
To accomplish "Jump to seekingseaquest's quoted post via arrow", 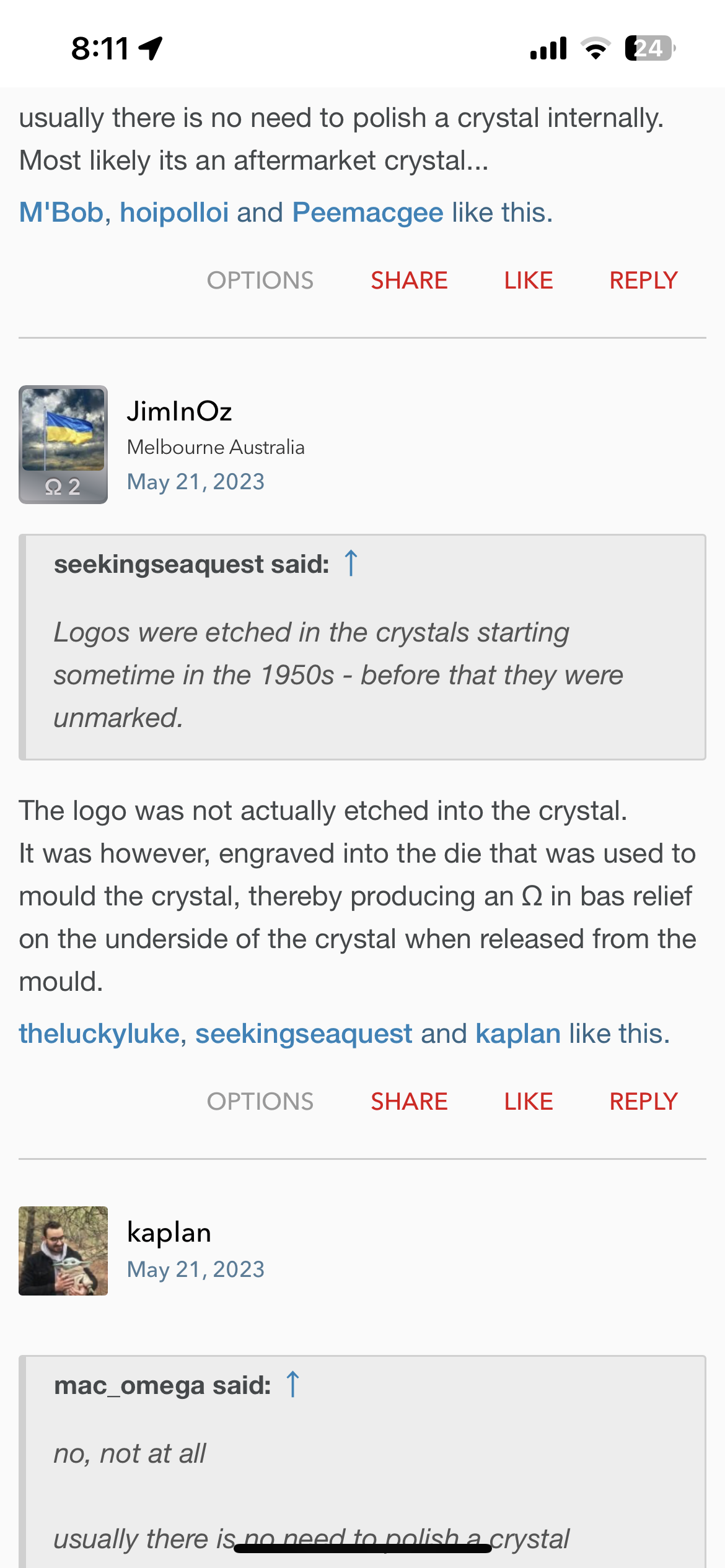I will 351,564.
